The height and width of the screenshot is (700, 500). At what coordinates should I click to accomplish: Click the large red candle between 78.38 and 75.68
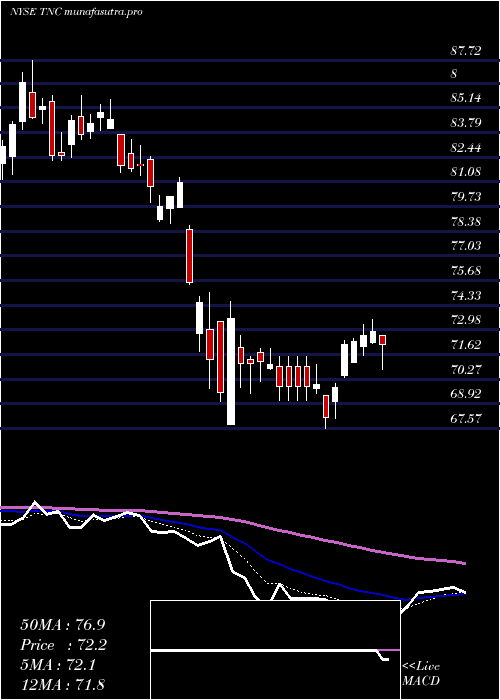190,256
